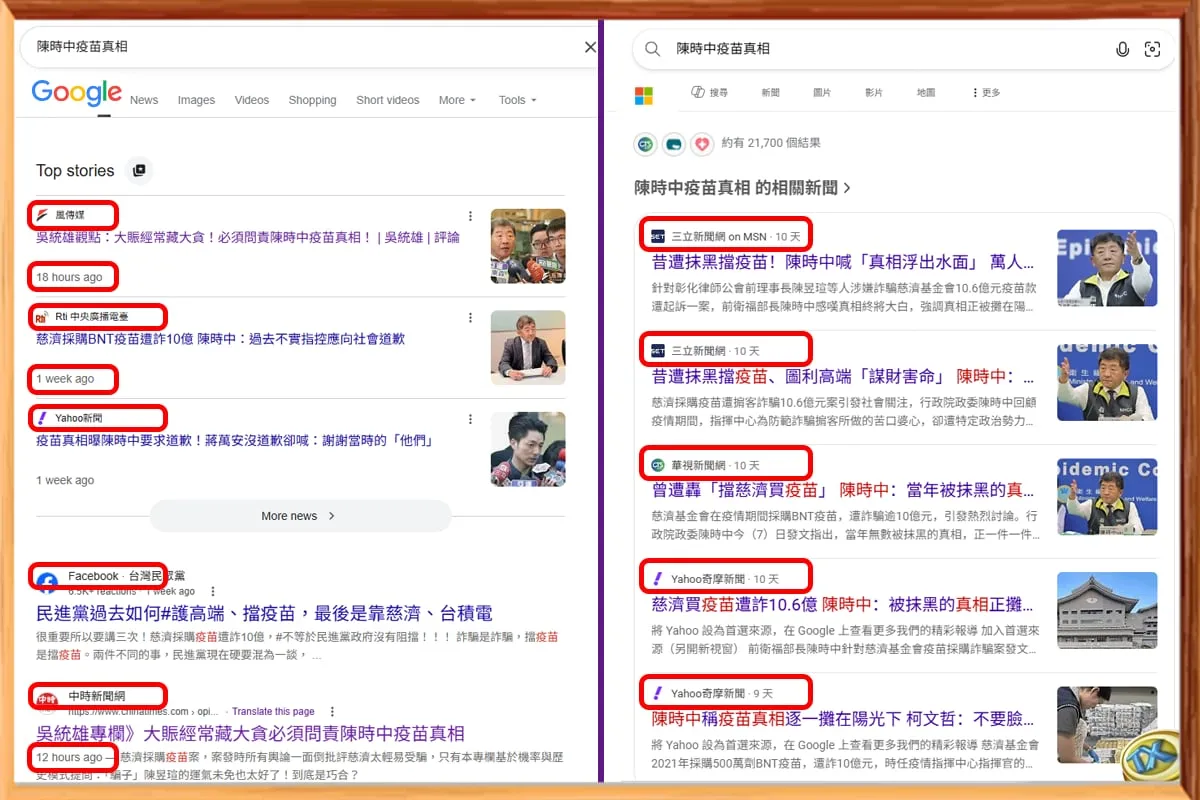Screen dimensions: 1200x800
Task: Click the Rti story thumbnail
Action: (528, 347)
